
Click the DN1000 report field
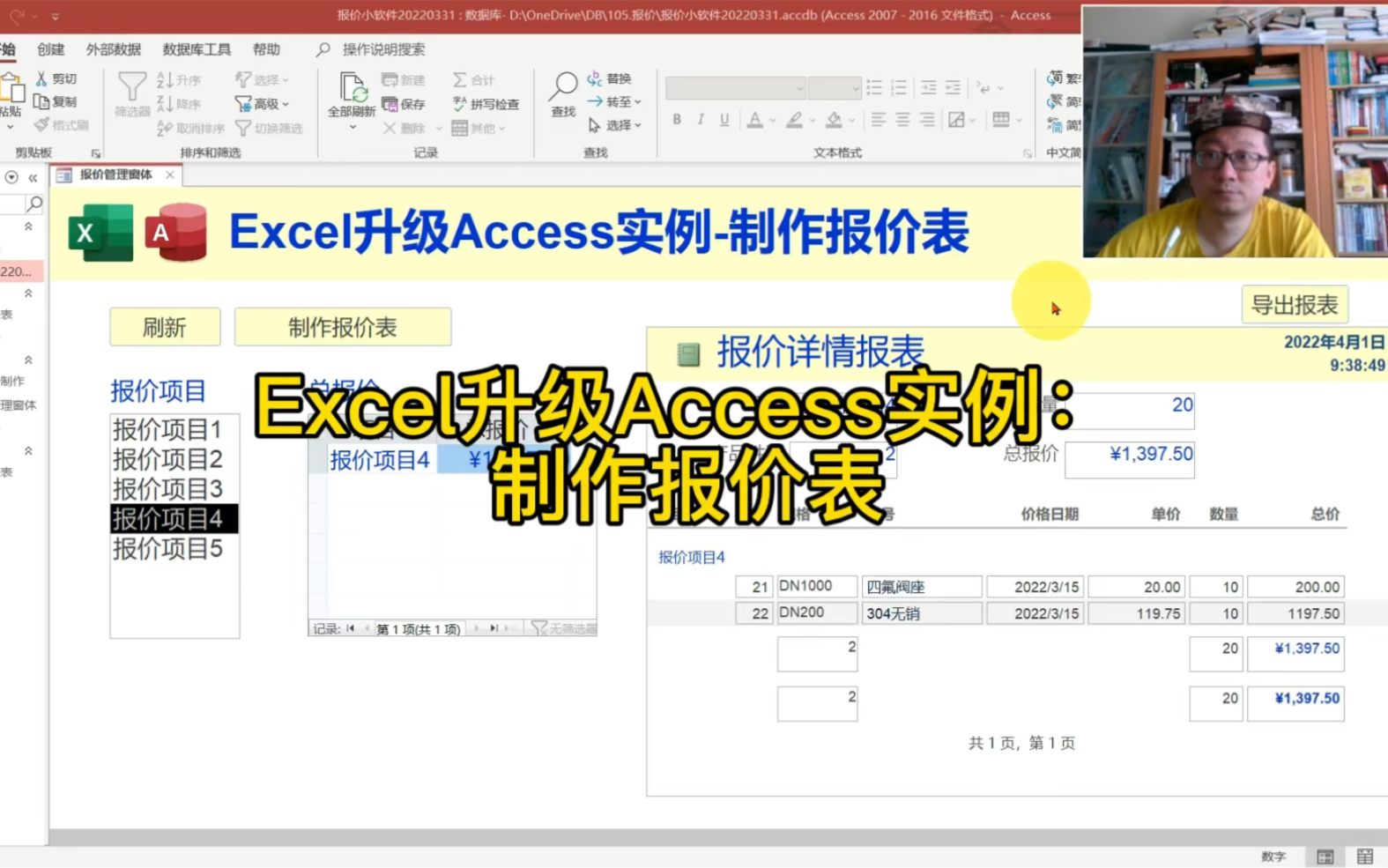(817, 586)
